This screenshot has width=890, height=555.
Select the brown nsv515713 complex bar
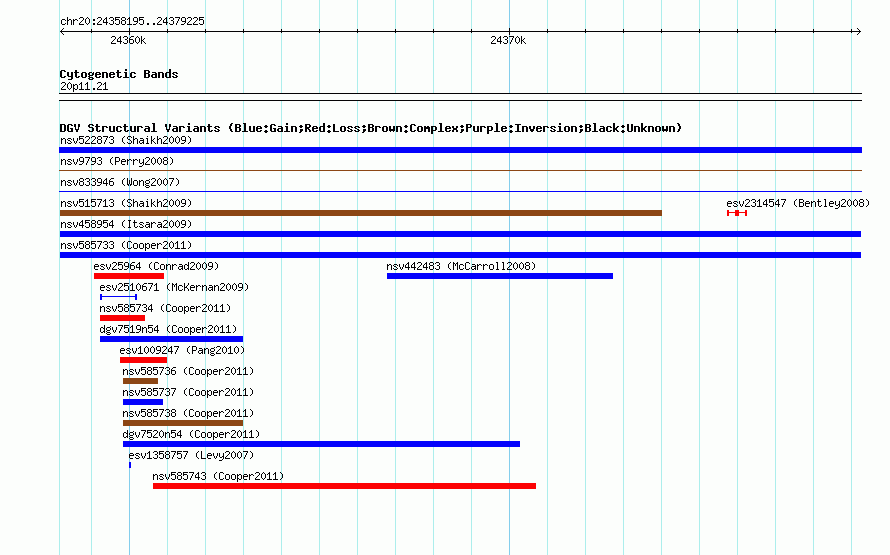point(360,213)
